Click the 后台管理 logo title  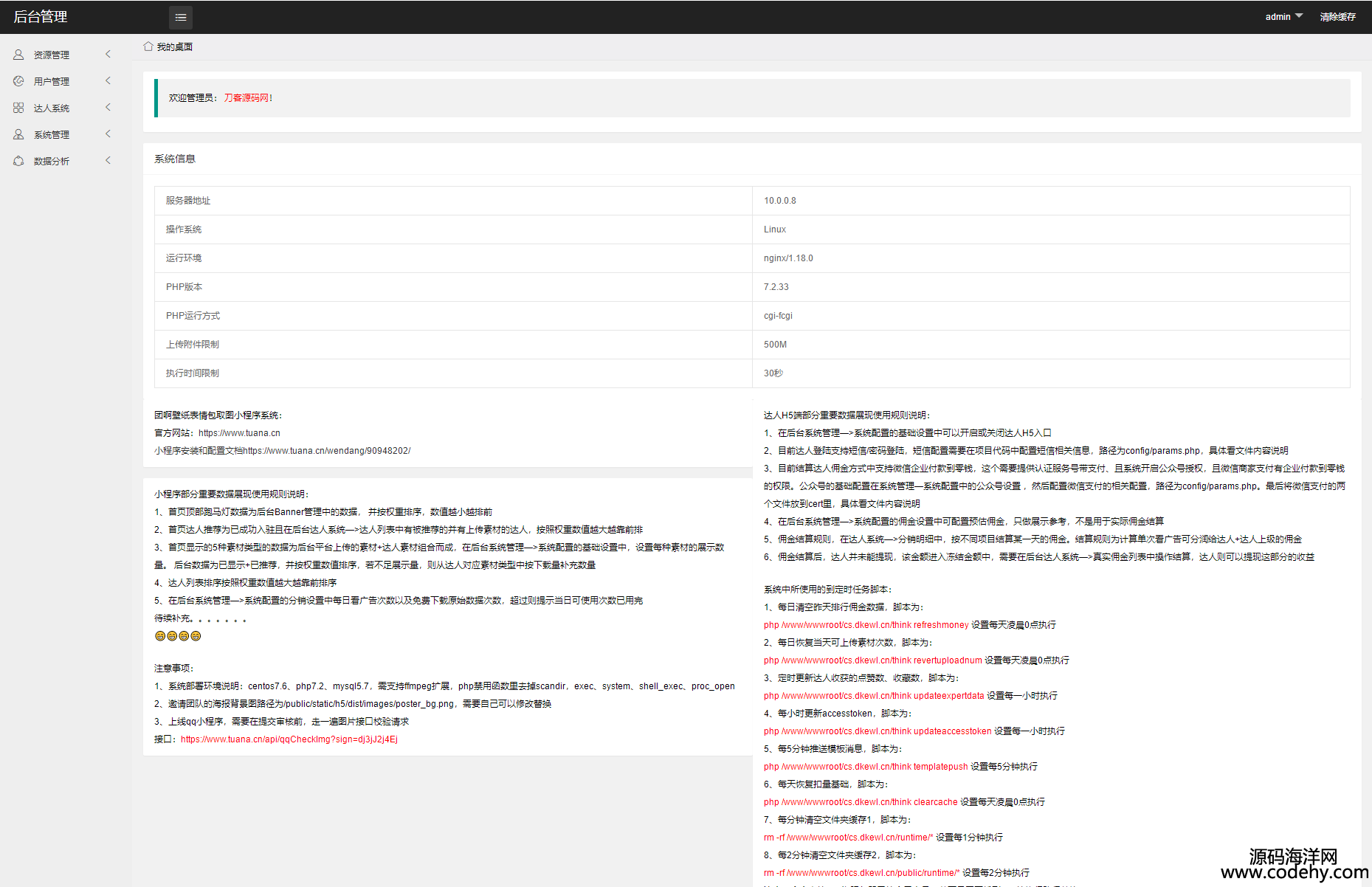(x=41, y=17)
